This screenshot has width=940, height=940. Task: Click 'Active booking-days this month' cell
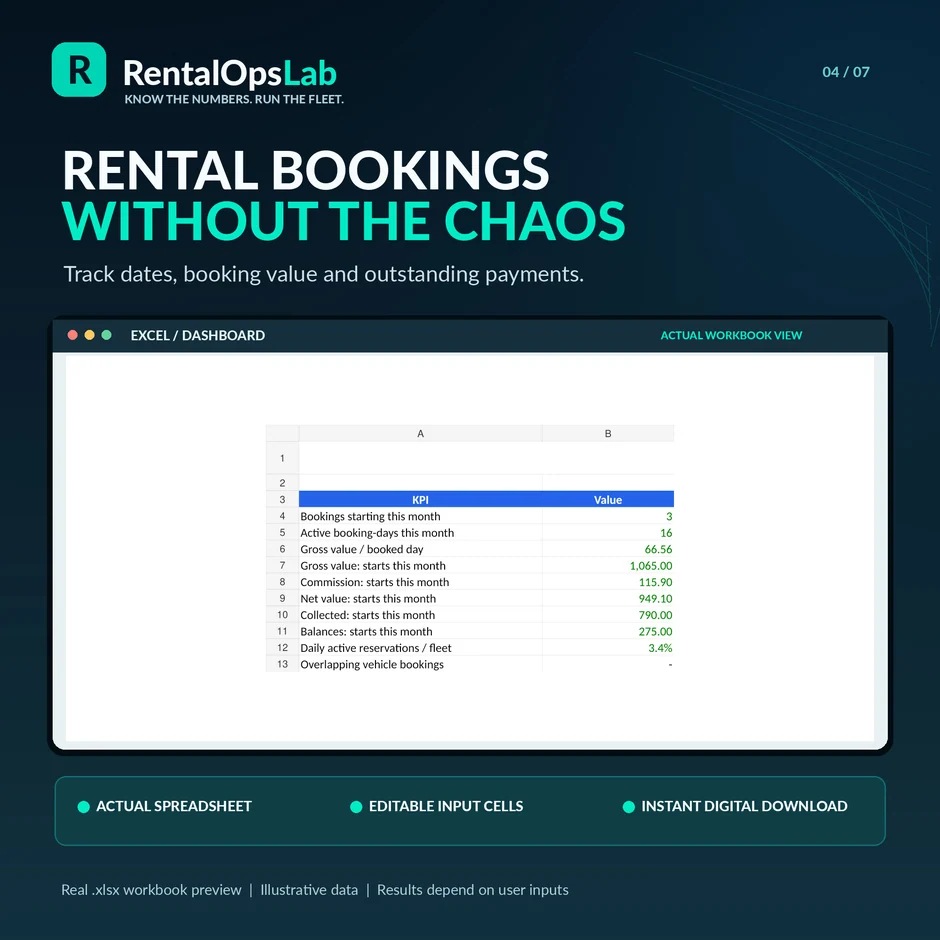coord(420,533)
